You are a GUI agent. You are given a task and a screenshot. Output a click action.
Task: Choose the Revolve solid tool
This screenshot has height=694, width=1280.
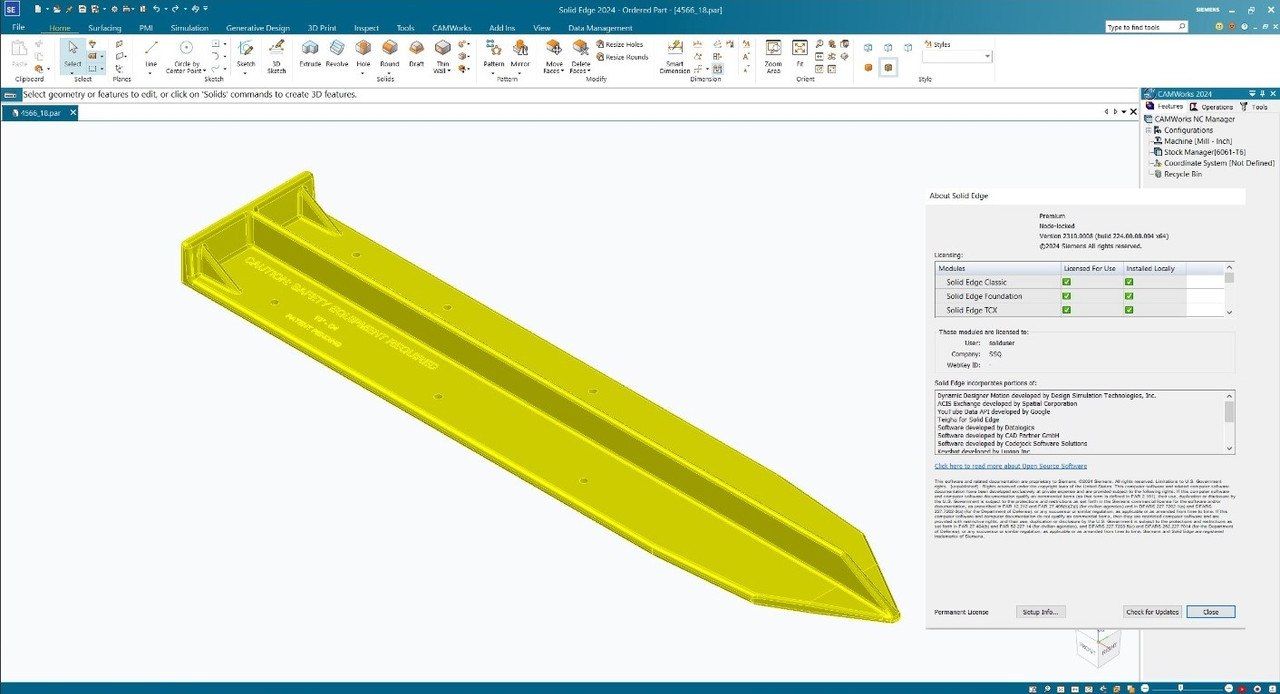click(338, 54)
